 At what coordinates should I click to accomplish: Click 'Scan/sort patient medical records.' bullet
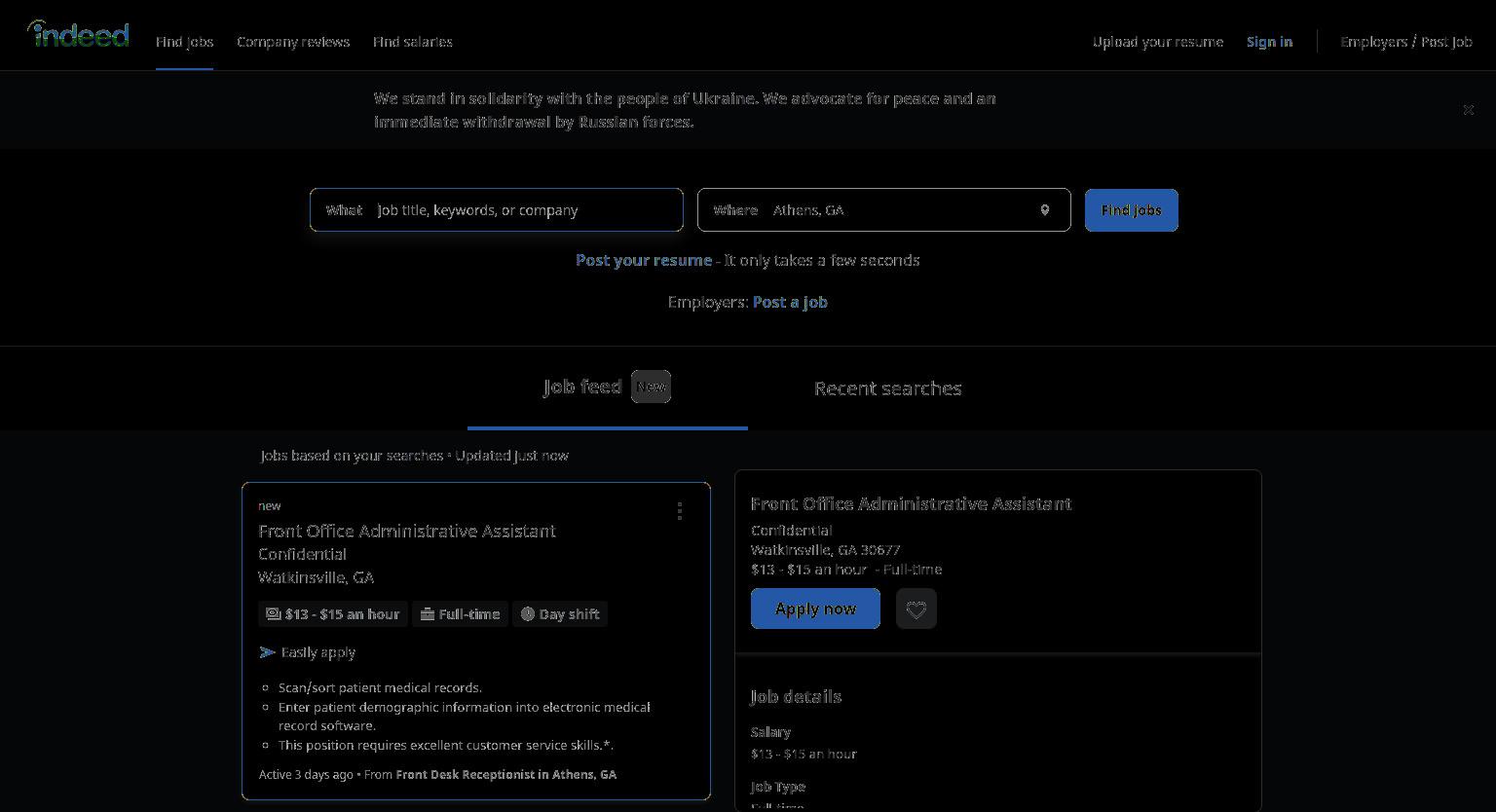click(380, 687)
